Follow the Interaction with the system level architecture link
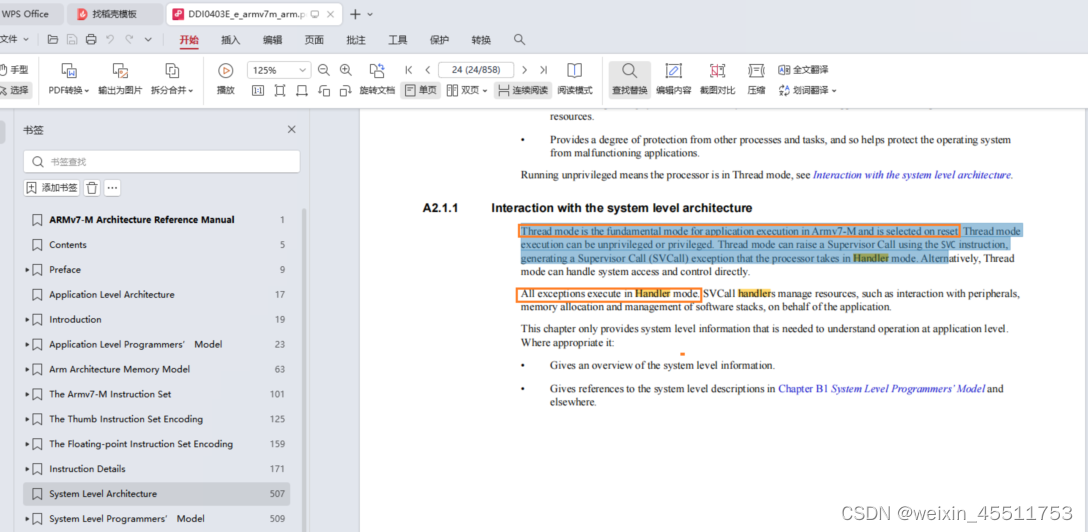Image resolution: width=1088 pixels, height=532 pixels. click(912, 175)
